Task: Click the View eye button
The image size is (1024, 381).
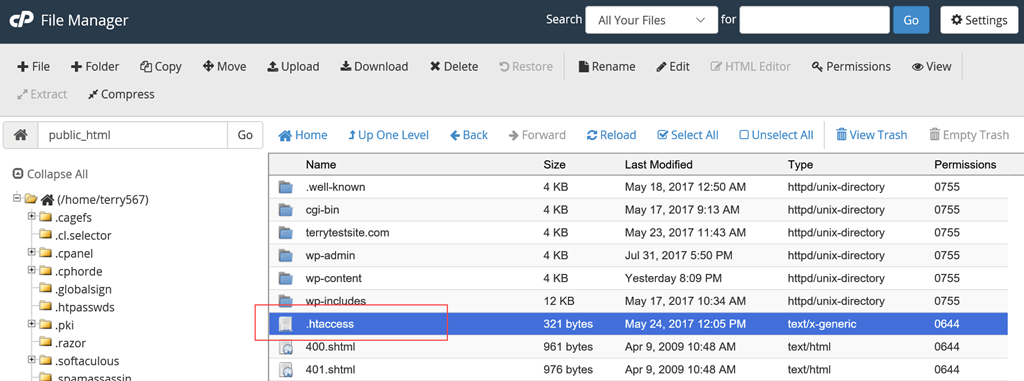Action: click(x=932, y=67)
